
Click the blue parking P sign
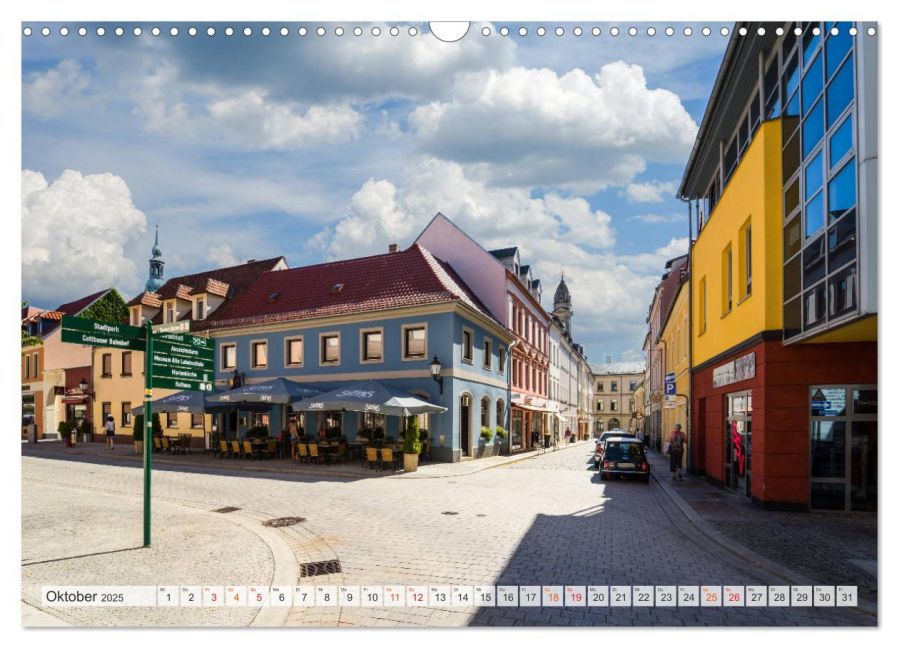point(670,385)
